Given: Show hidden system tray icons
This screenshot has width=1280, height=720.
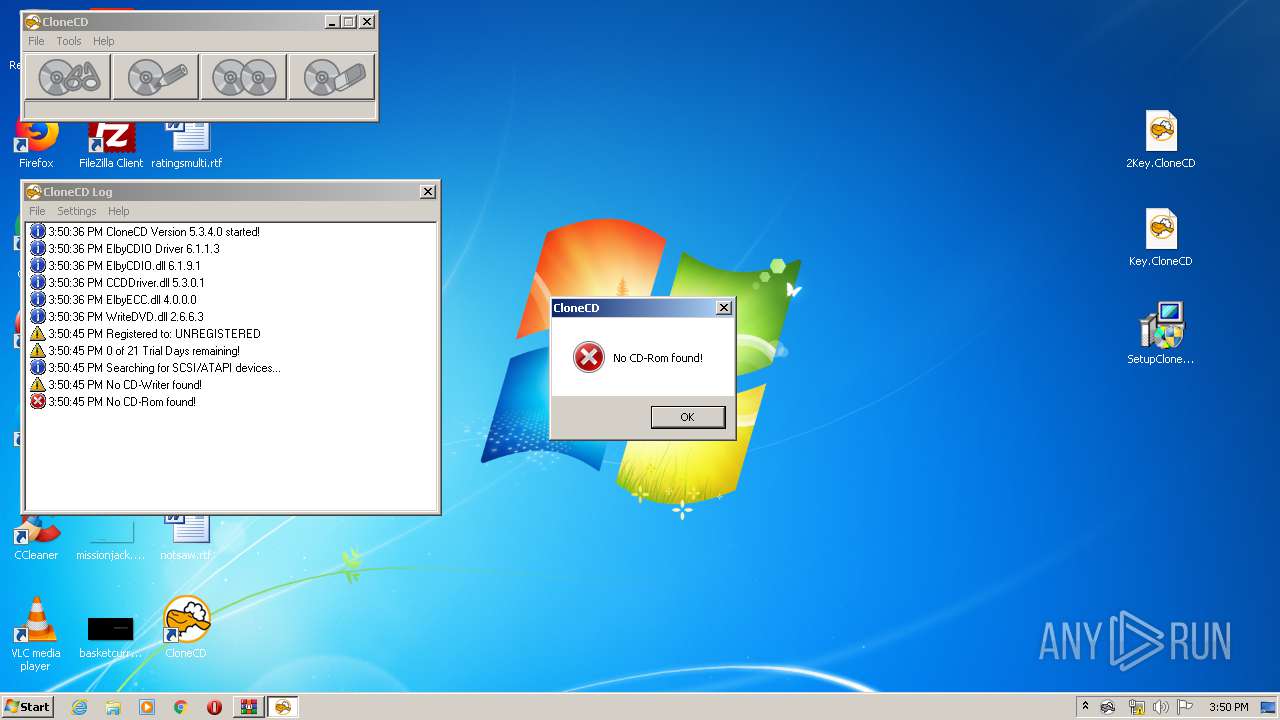Looking at the screenshot, I should click(1085, 707).
